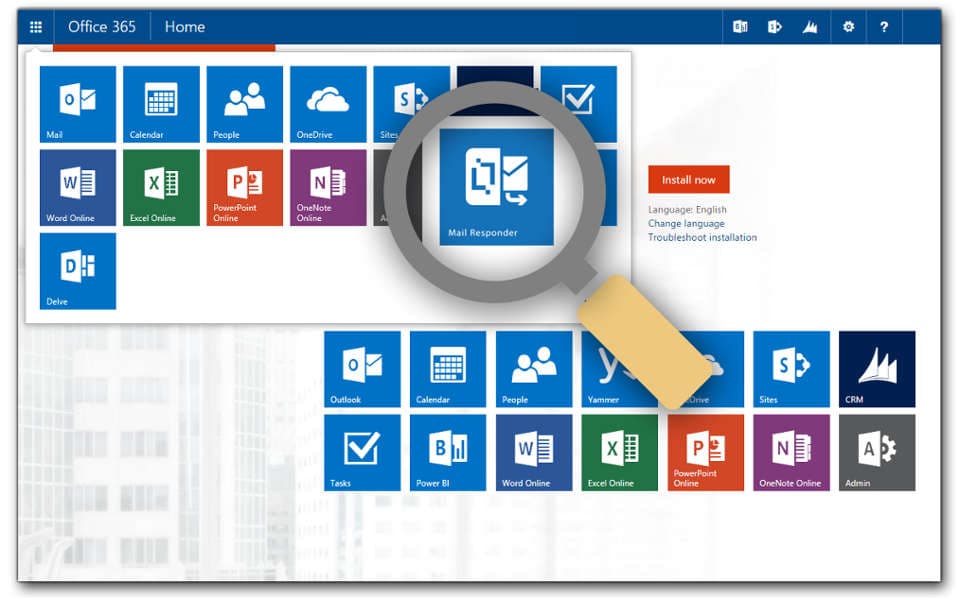Image resolution: width=960 pixels, height=598 pixels.
Task: Launch PowerPoint Online from the app launcher panel
Action: pos(245,187)
